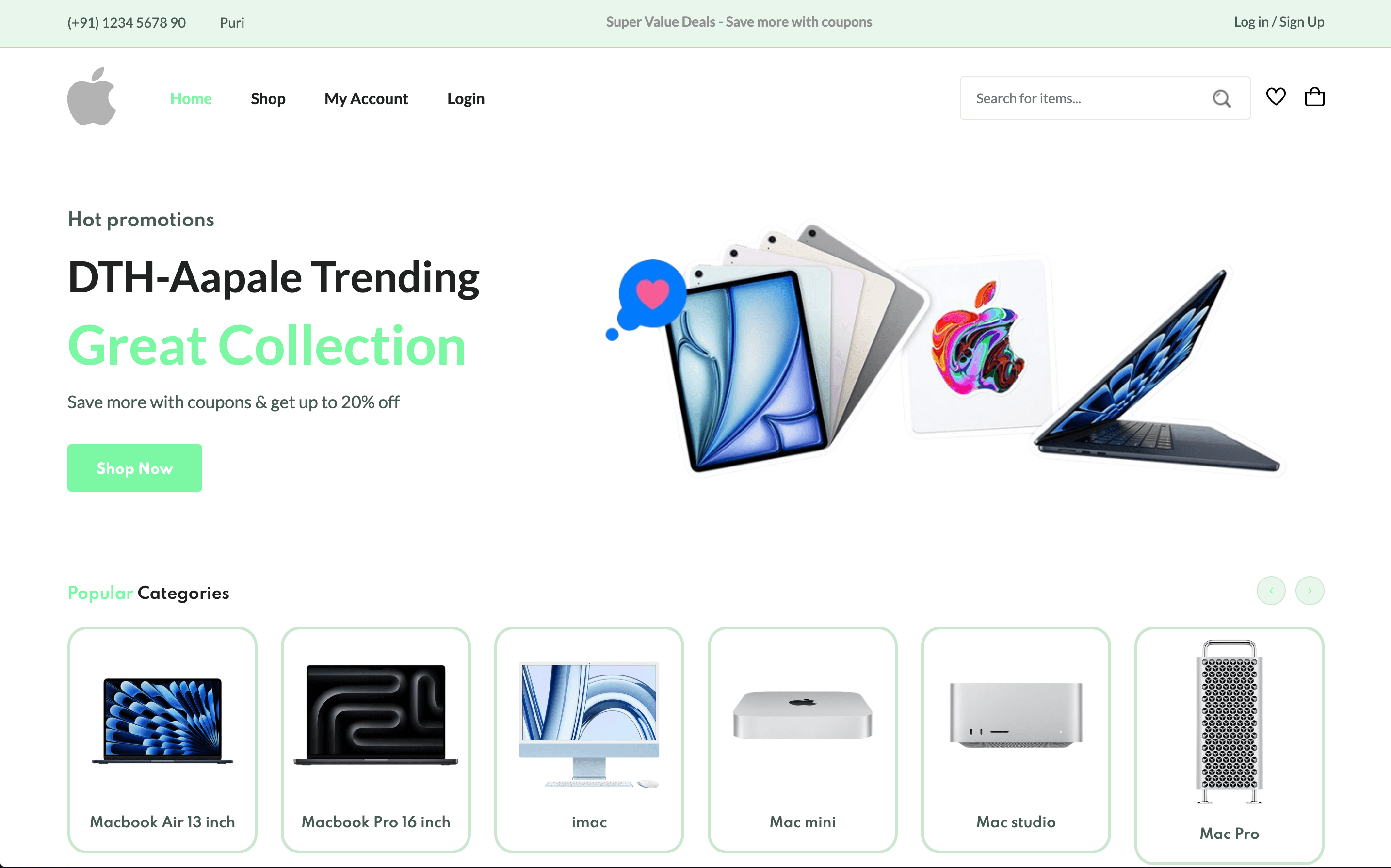1391x868 pixels.
Task: Click the Apple logo in header
Action: click(x=92, y=96)
